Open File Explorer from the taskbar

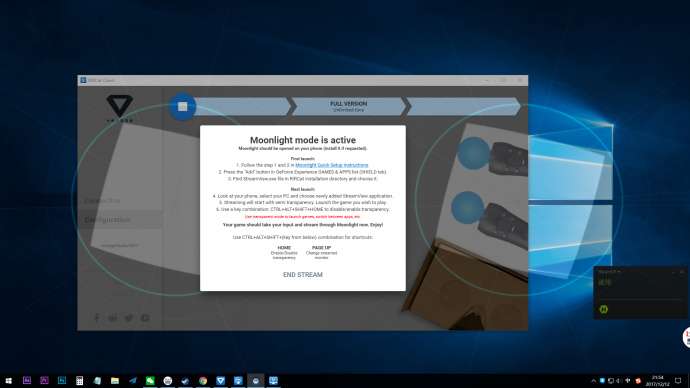(115, 381)
